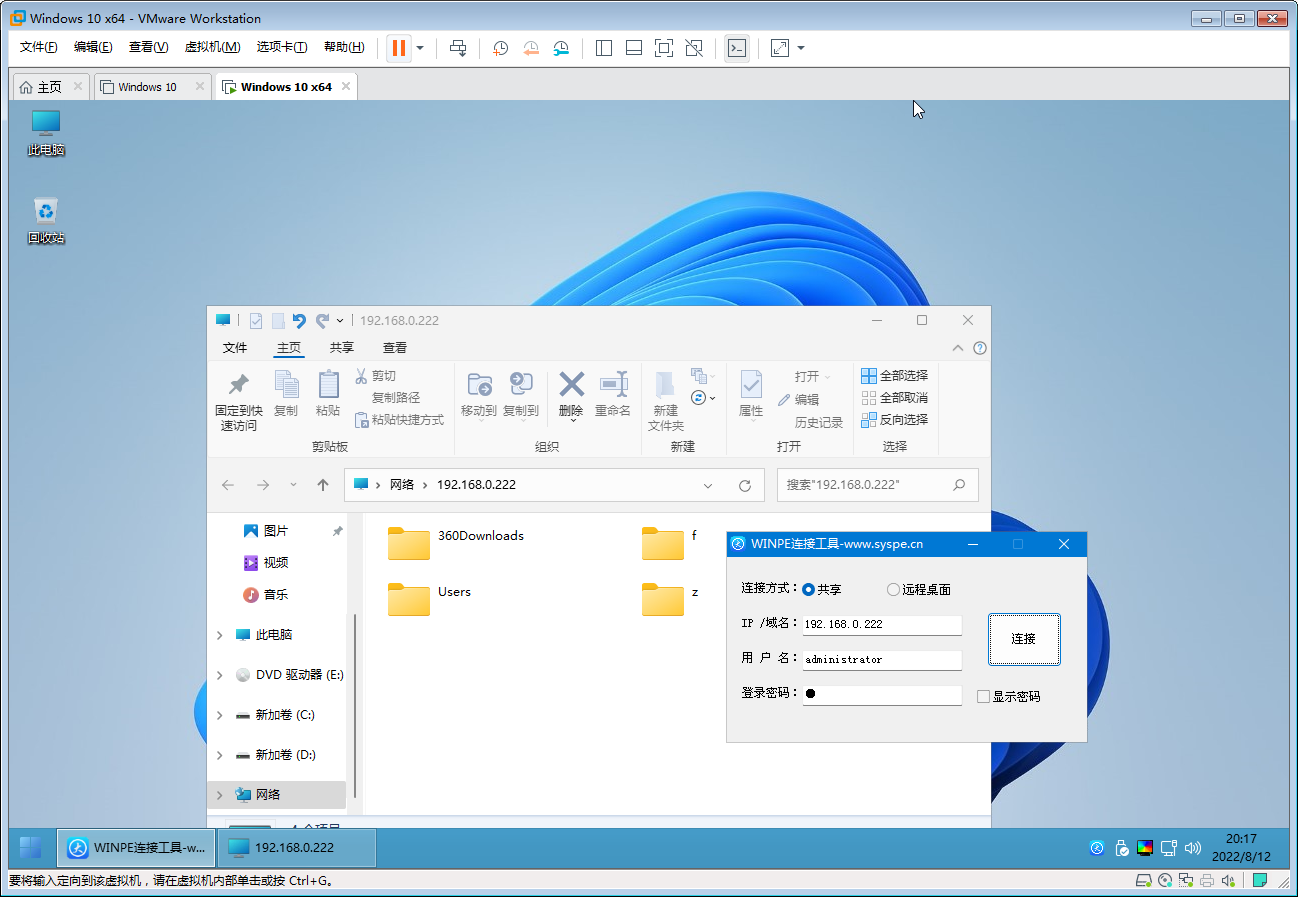
Task: Expand This PC (此电脑) in navigation tree
Action: pyautogui.click(x=220, y=635)
